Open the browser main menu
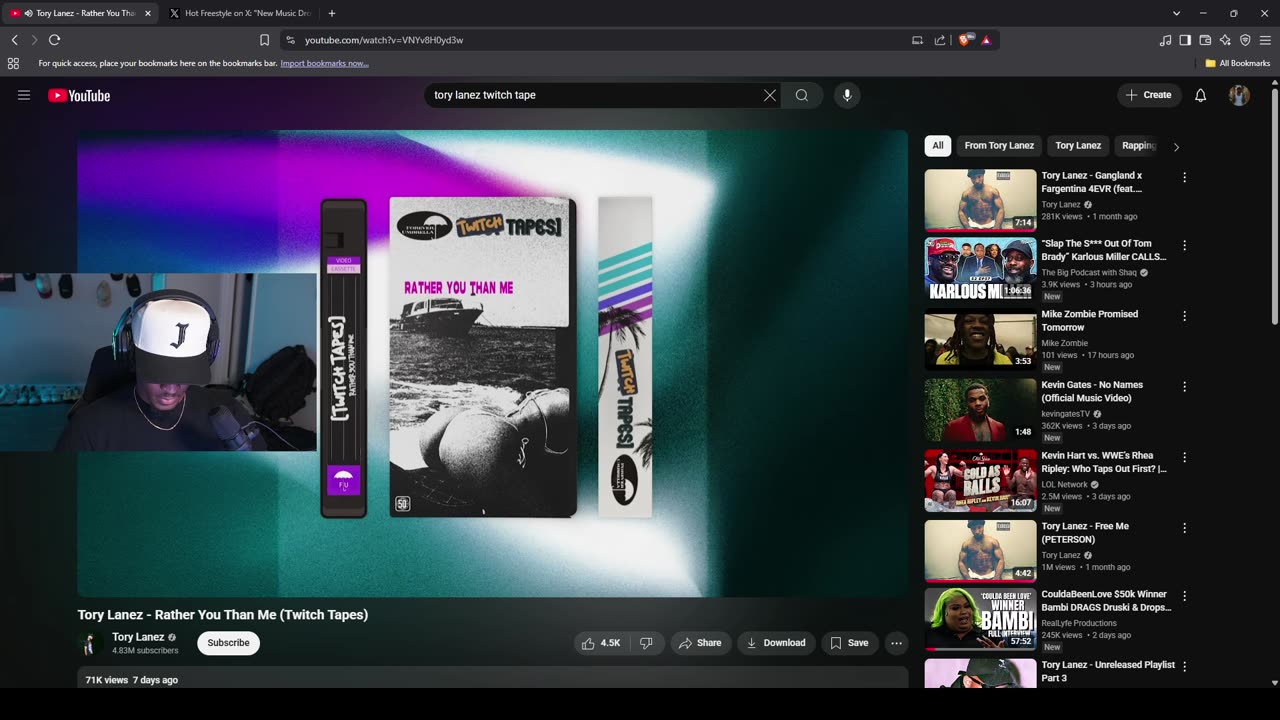Viewport: 1280px width, 720px height. tap(1265, 40)
